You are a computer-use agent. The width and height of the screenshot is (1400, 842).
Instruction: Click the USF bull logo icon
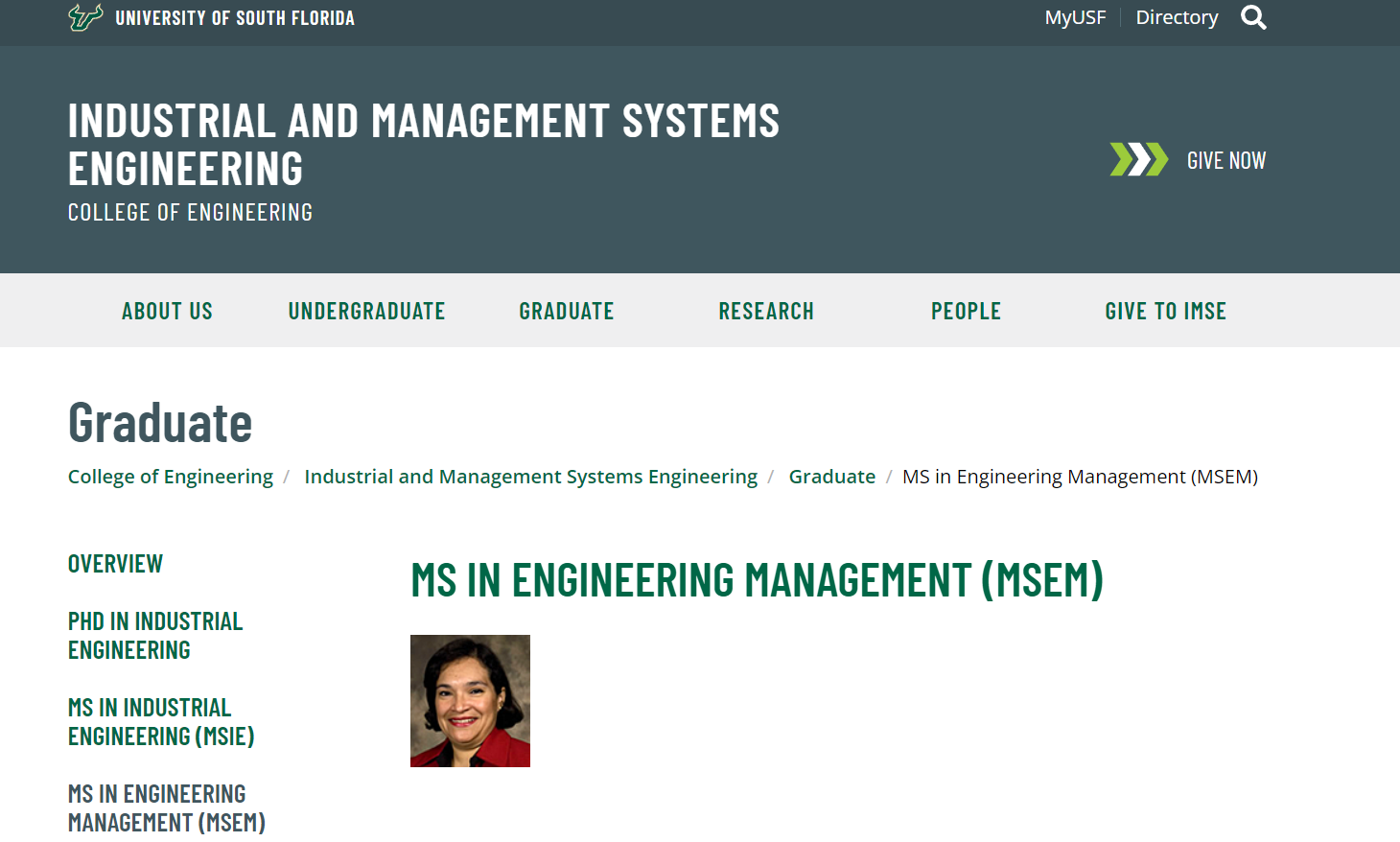coord(85,17)
